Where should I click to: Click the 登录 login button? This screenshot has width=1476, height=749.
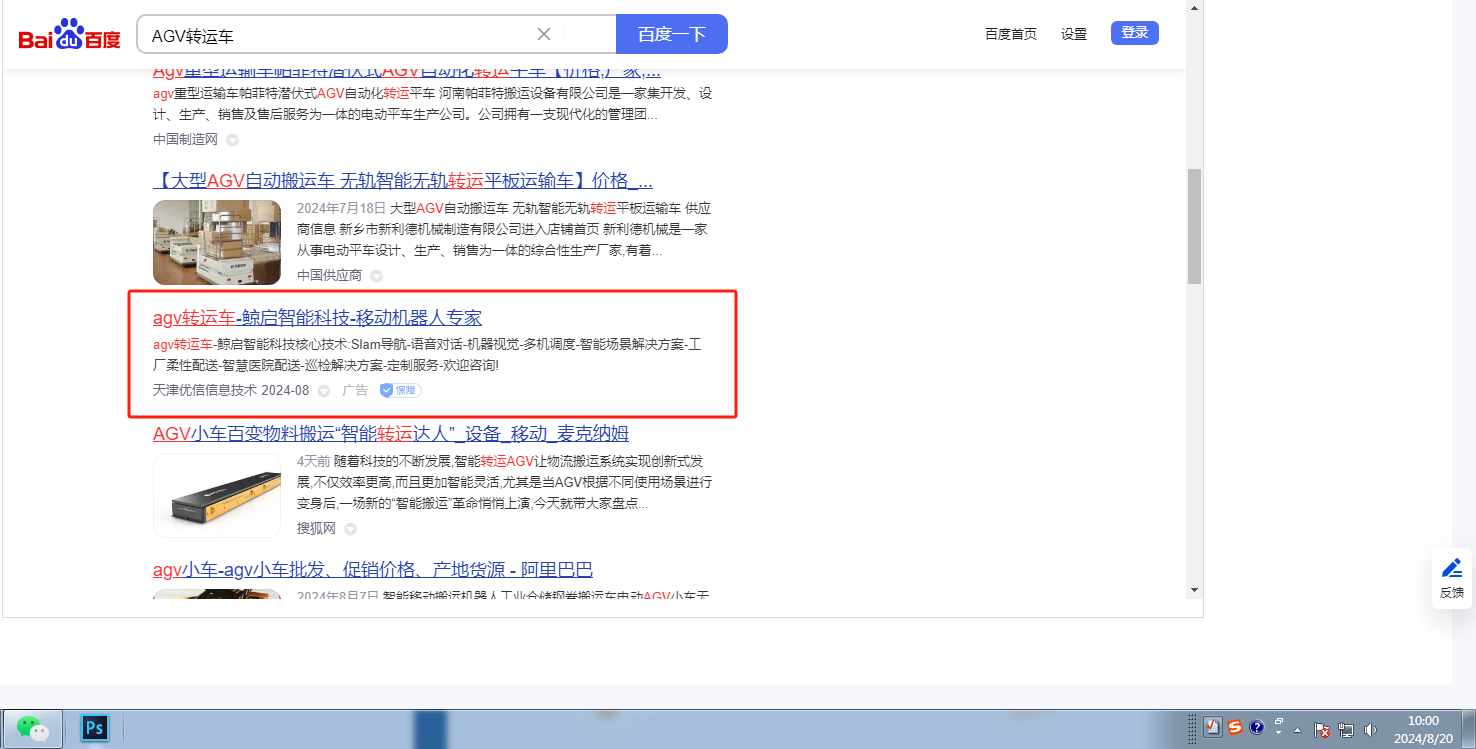(1135, 33)
